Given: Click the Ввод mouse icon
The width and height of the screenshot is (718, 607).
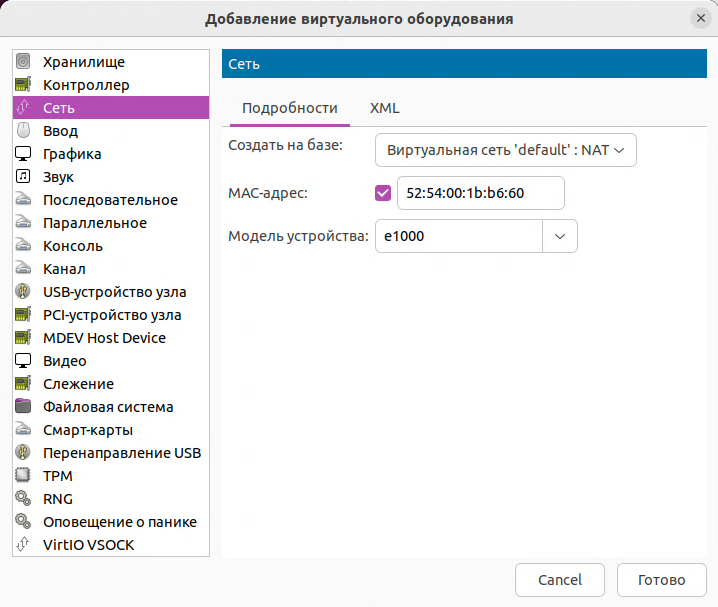Looking at the screenshot, I should [x=24, y=131].
